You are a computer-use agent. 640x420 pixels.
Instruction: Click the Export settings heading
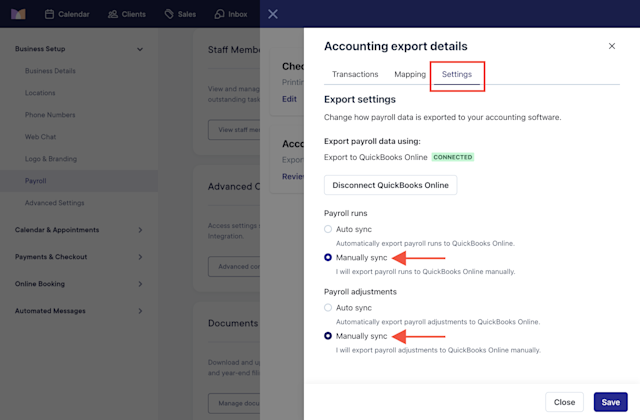360,100
